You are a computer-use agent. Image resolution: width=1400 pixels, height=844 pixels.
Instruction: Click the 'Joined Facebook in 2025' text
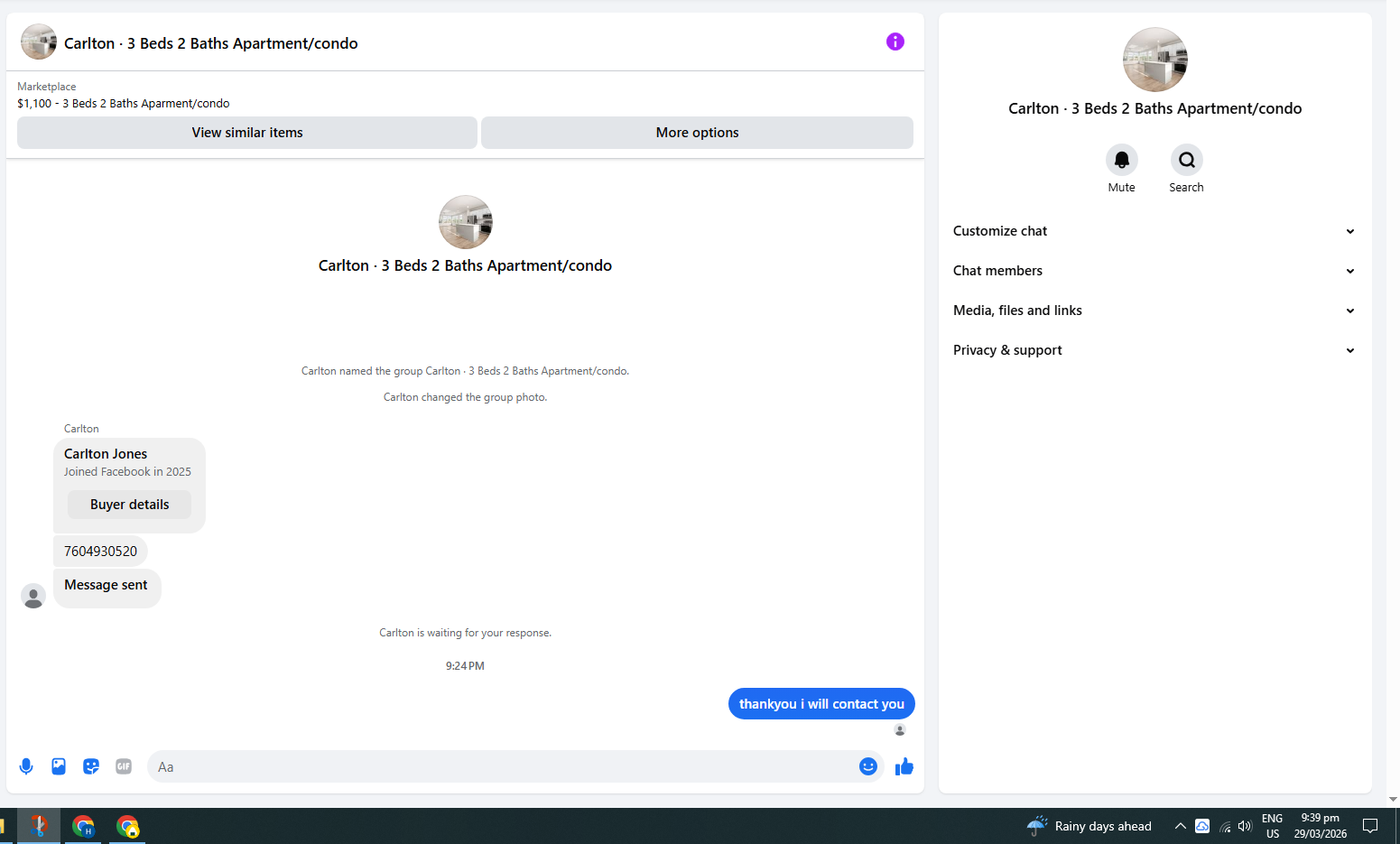click(x=127, y=472)
